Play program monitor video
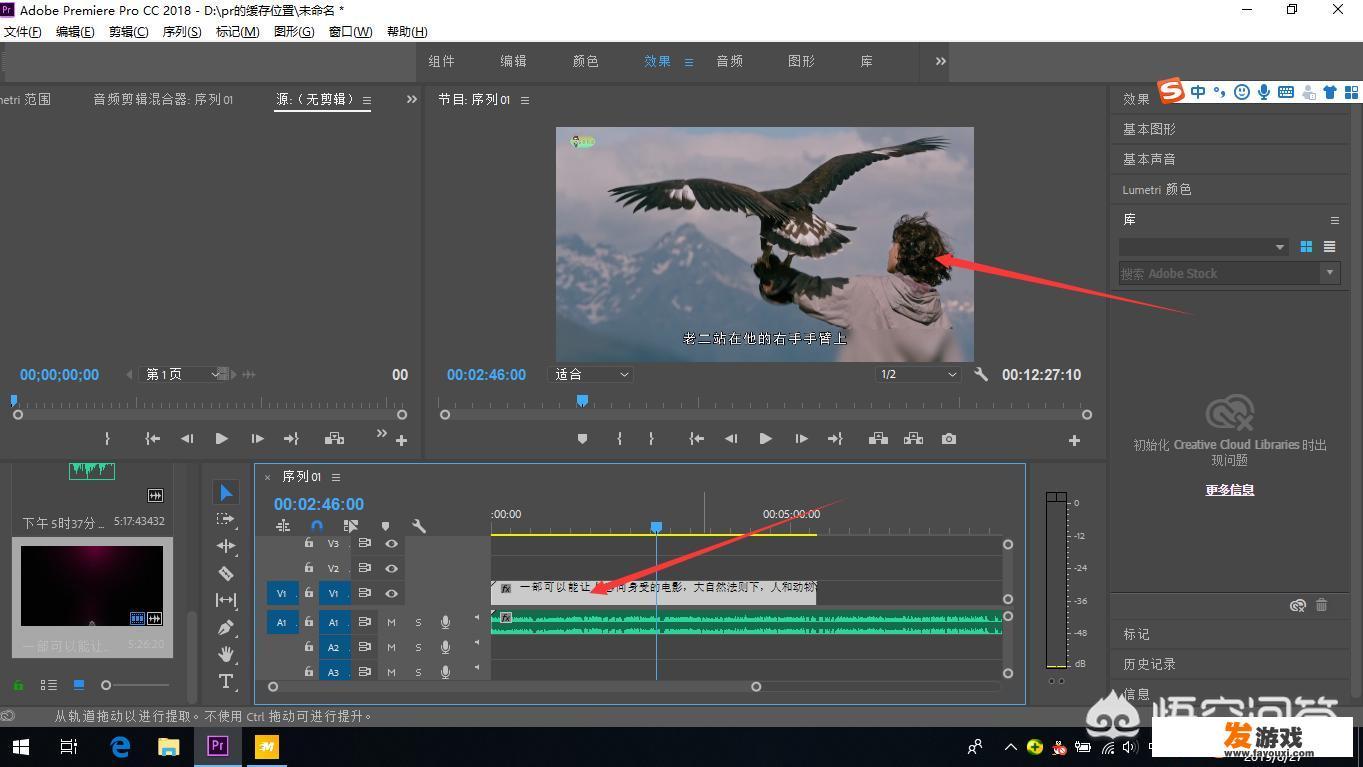Screen dimensions: 1363x767 click(x=765, y=439)
